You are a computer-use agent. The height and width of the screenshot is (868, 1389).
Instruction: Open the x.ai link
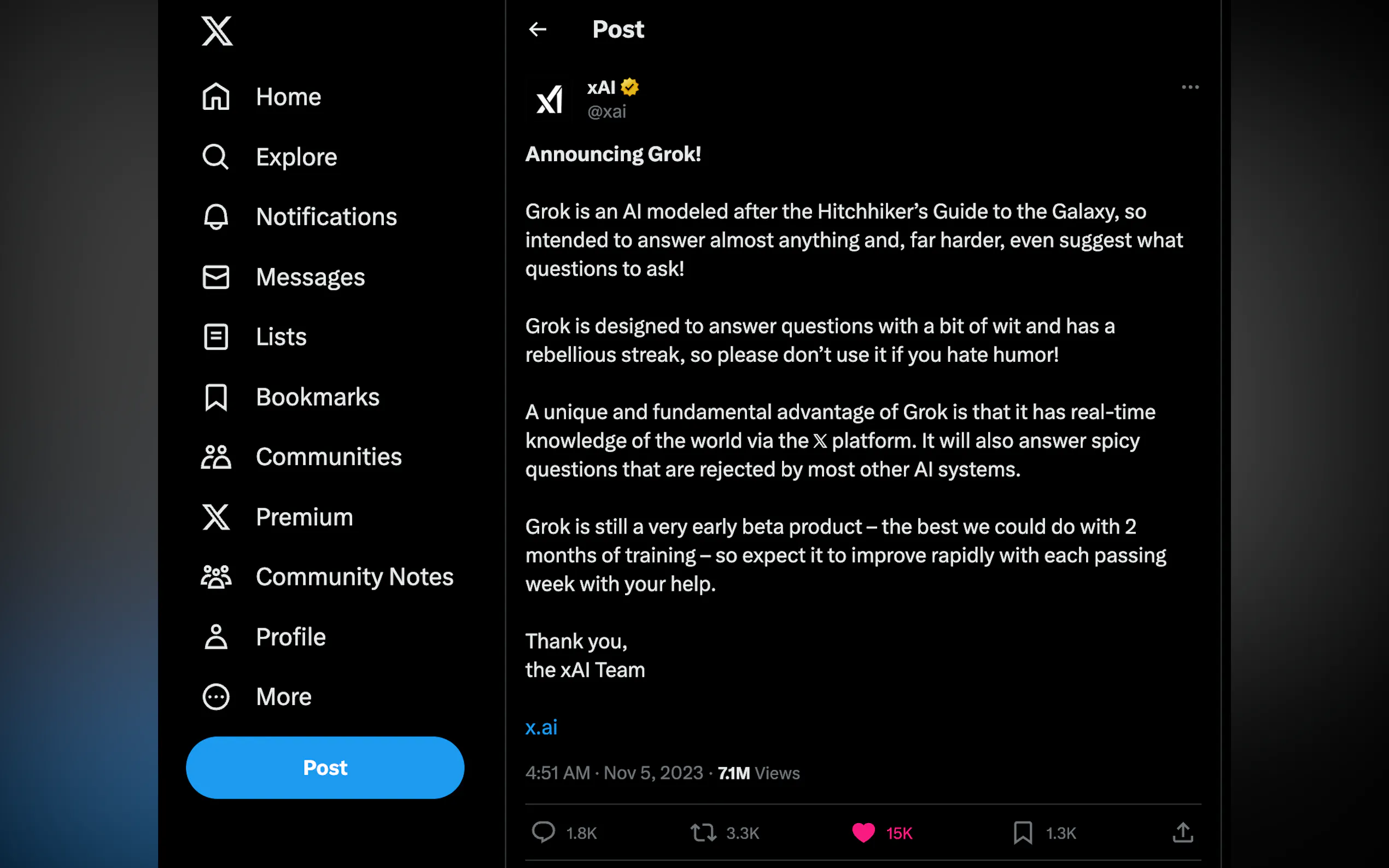pos(541,727)
